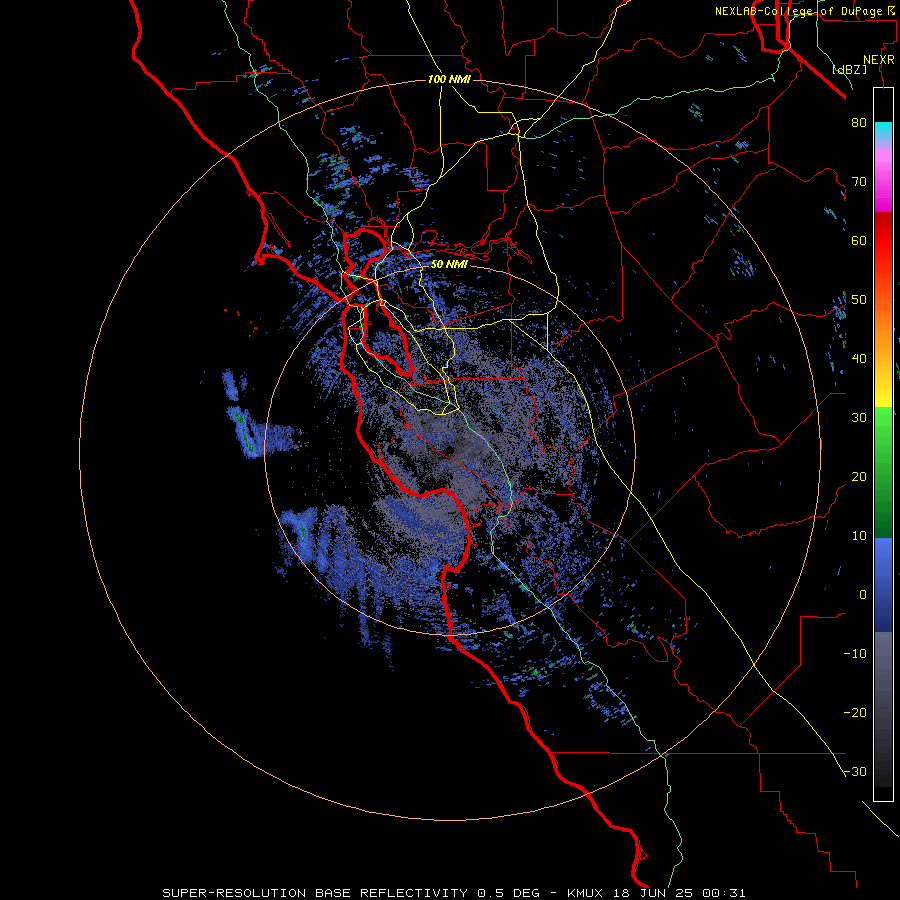Click the Super-Resolution Base Reflectivity caption

[x=454, y=893]
